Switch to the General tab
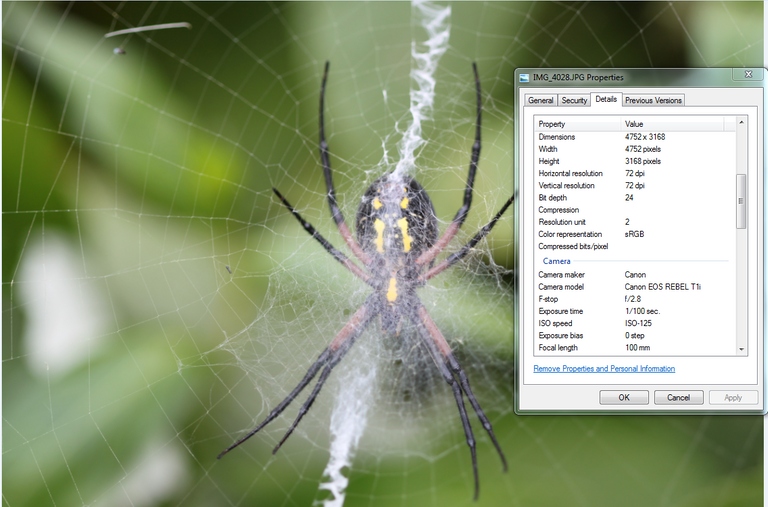Image resolution: width=768 pixels, height=507 pixels. tap(540, 100)
